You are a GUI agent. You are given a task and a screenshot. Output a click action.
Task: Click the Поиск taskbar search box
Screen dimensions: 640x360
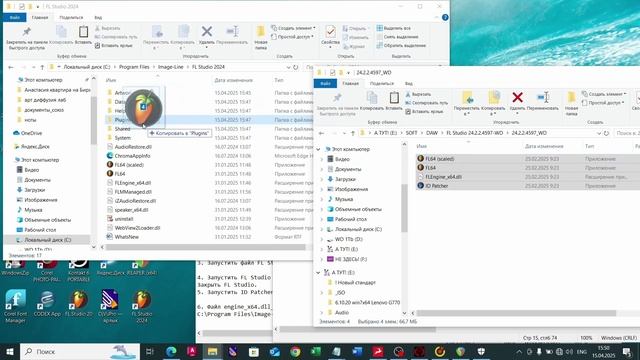click(80, 351)
